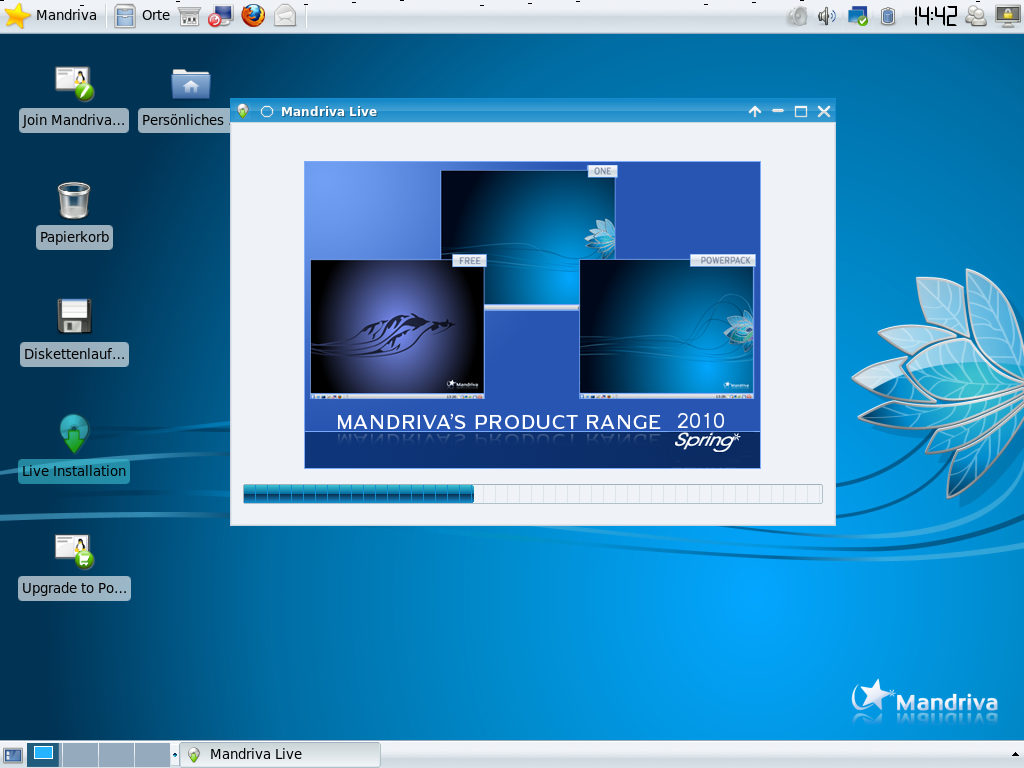Select the Mandriva Live taskbar entry
The width and height of the screenshot is (1024, 768).
pos(280,754)
